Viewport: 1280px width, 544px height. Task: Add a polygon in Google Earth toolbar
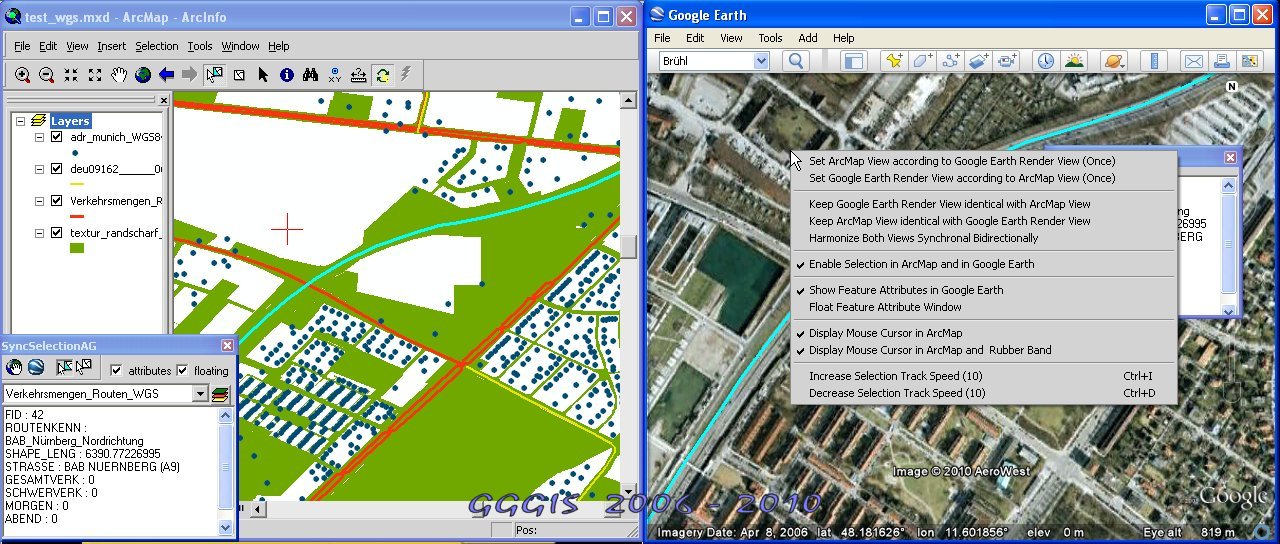(x=922, y=61)
